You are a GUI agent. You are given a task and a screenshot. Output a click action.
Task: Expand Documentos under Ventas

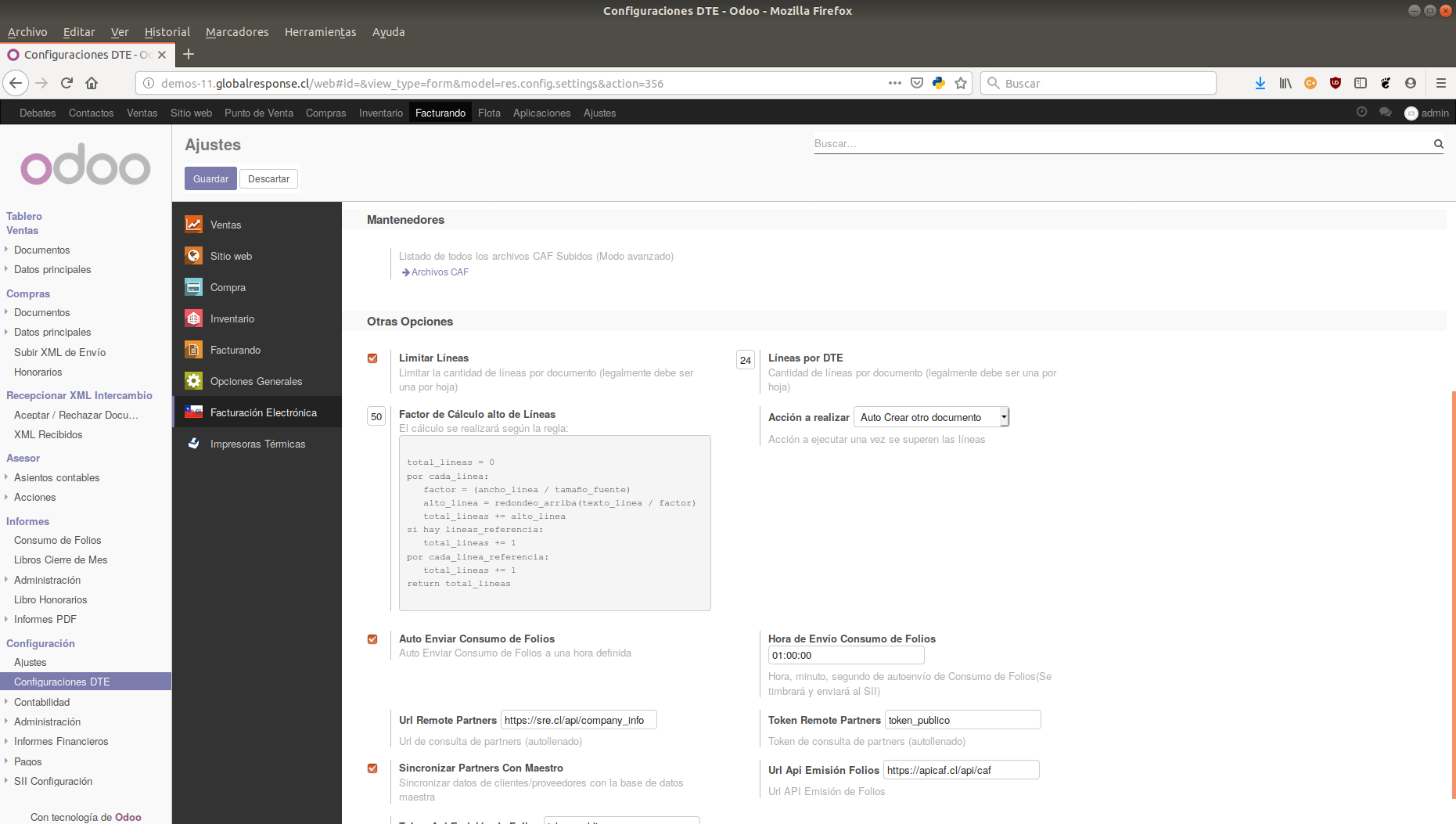[41, 250]
